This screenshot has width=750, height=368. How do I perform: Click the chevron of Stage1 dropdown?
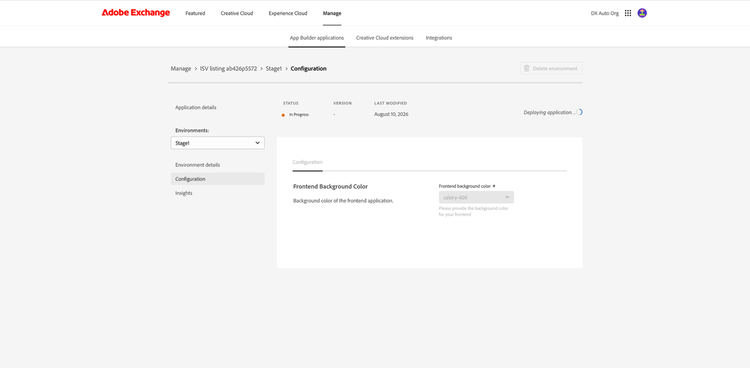tap(257, 143)
